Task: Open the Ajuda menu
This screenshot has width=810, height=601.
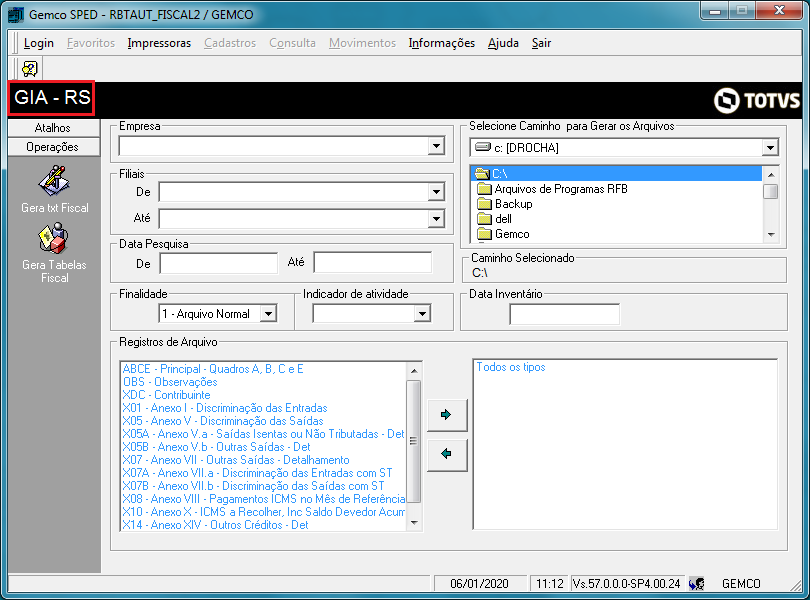Action: tap(503, 43)
